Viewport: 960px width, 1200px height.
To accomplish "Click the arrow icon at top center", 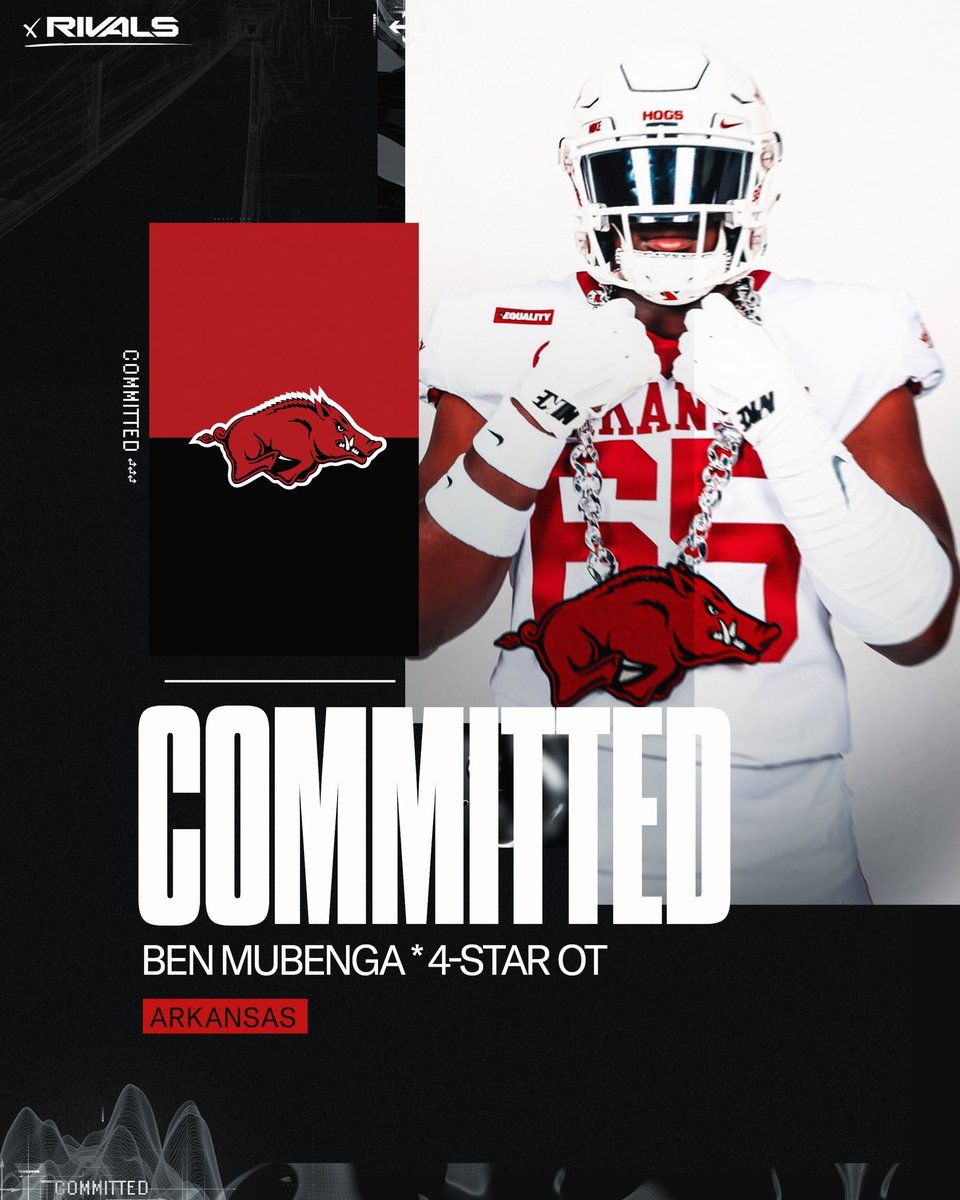I will point(398,26).
